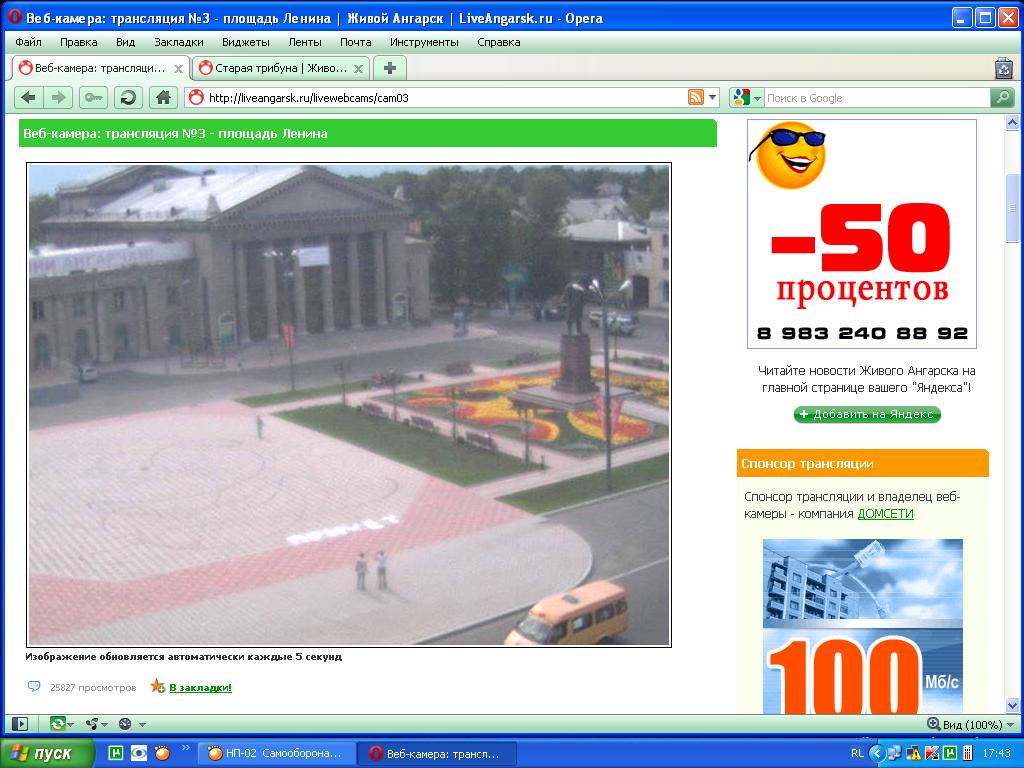Reload the page with the refresh button

[128, 97]
